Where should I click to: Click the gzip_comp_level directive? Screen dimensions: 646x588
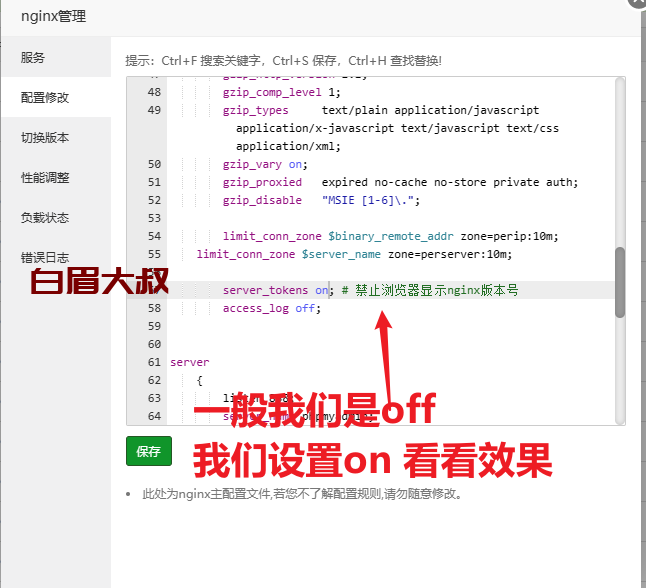(x=272, y=92)
